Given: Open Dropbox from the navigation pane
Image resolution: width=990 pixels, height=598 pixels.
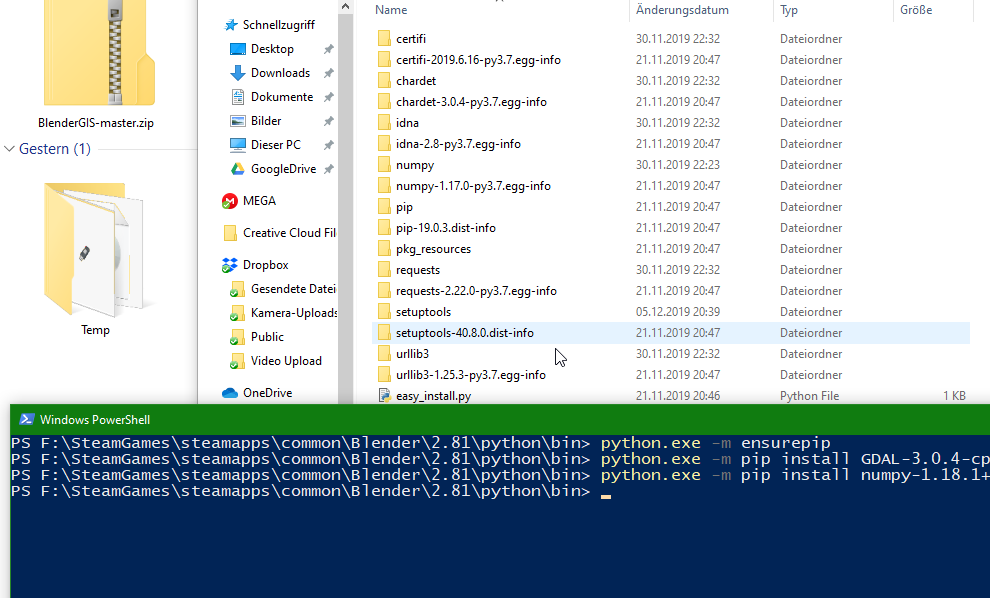Looking at the screenshot, I should pos(266,264).
